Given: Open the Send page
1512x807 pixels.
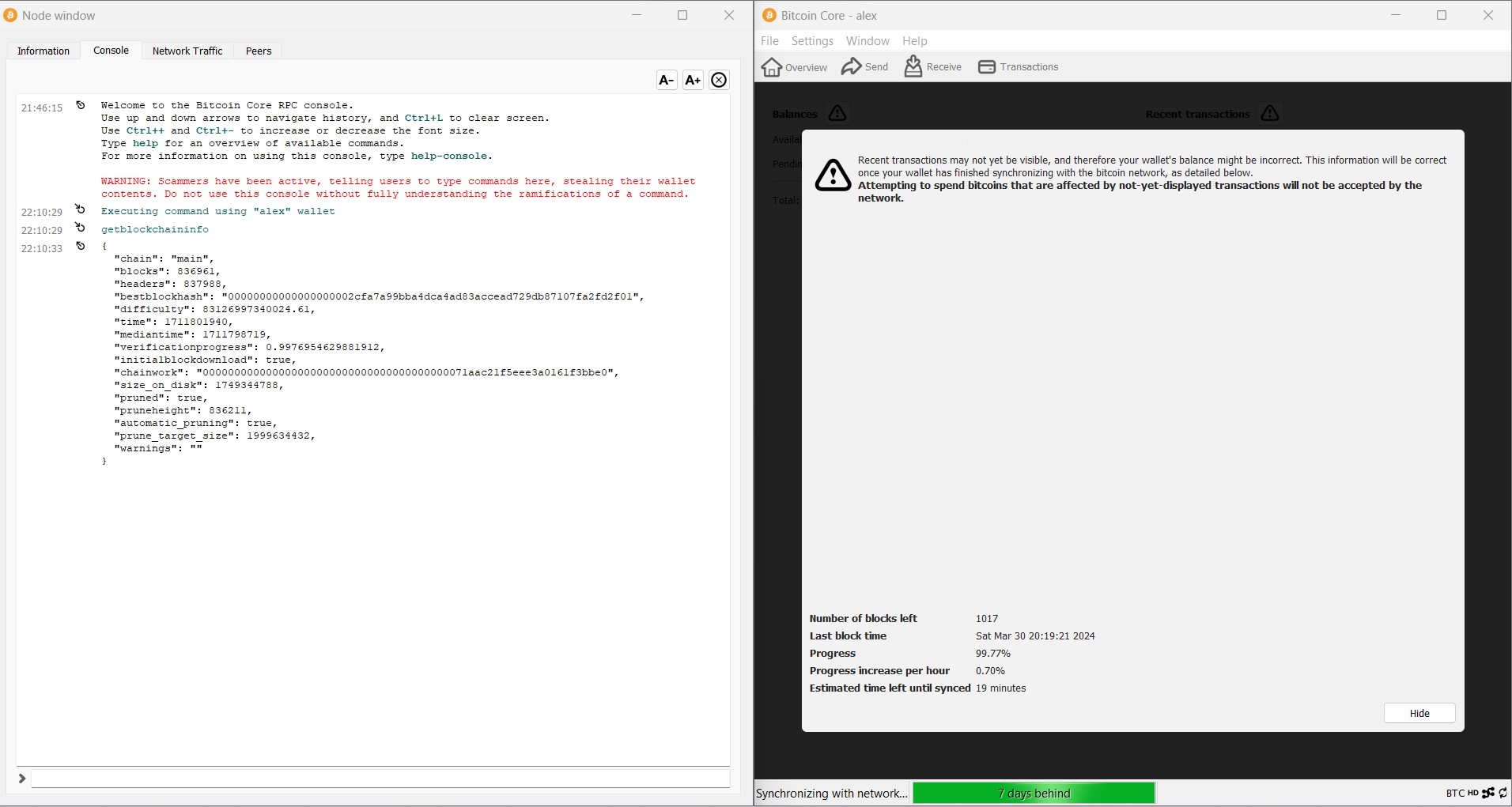Looking at the screenshot, I should click(865, 67).
